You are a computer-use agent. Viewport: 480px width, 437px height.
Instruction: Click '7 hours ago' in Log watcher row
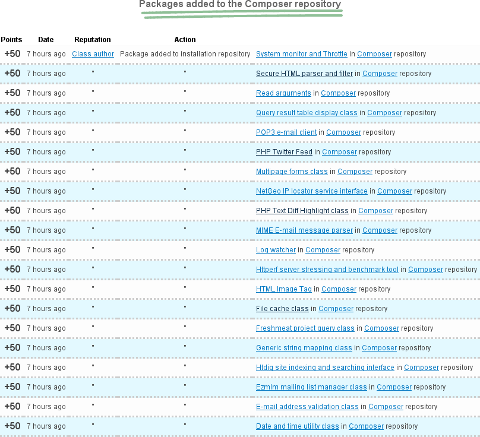point(46,250)
